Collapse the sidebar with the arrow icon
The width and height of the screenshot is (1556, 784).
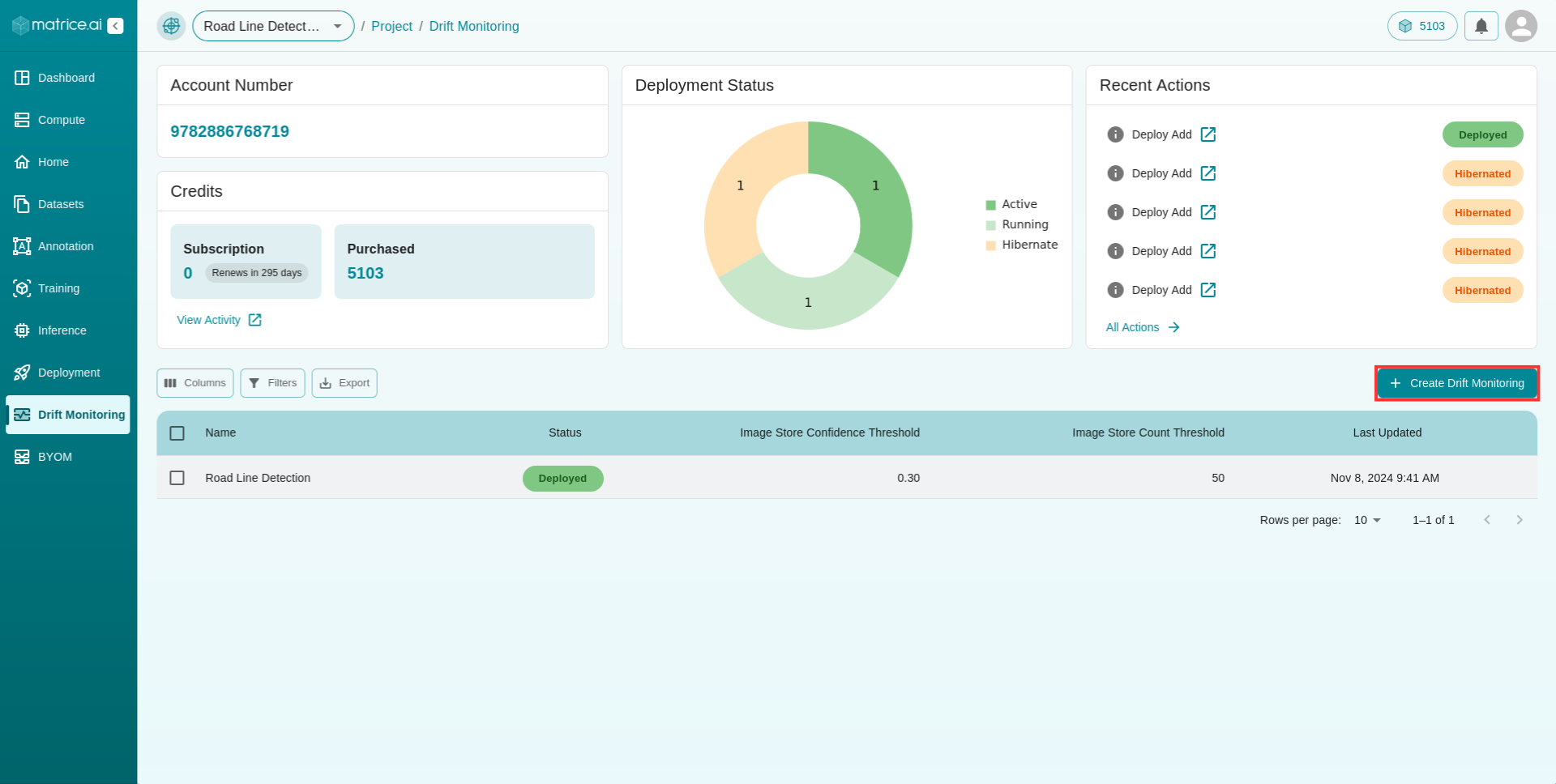[116, 26]
